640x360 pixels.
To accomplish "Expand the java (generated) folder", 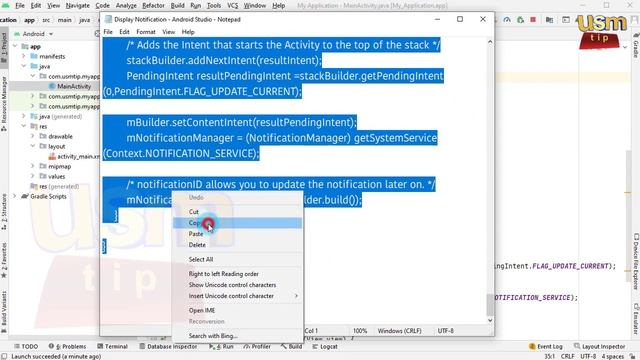I will click(x=24, y=116).
